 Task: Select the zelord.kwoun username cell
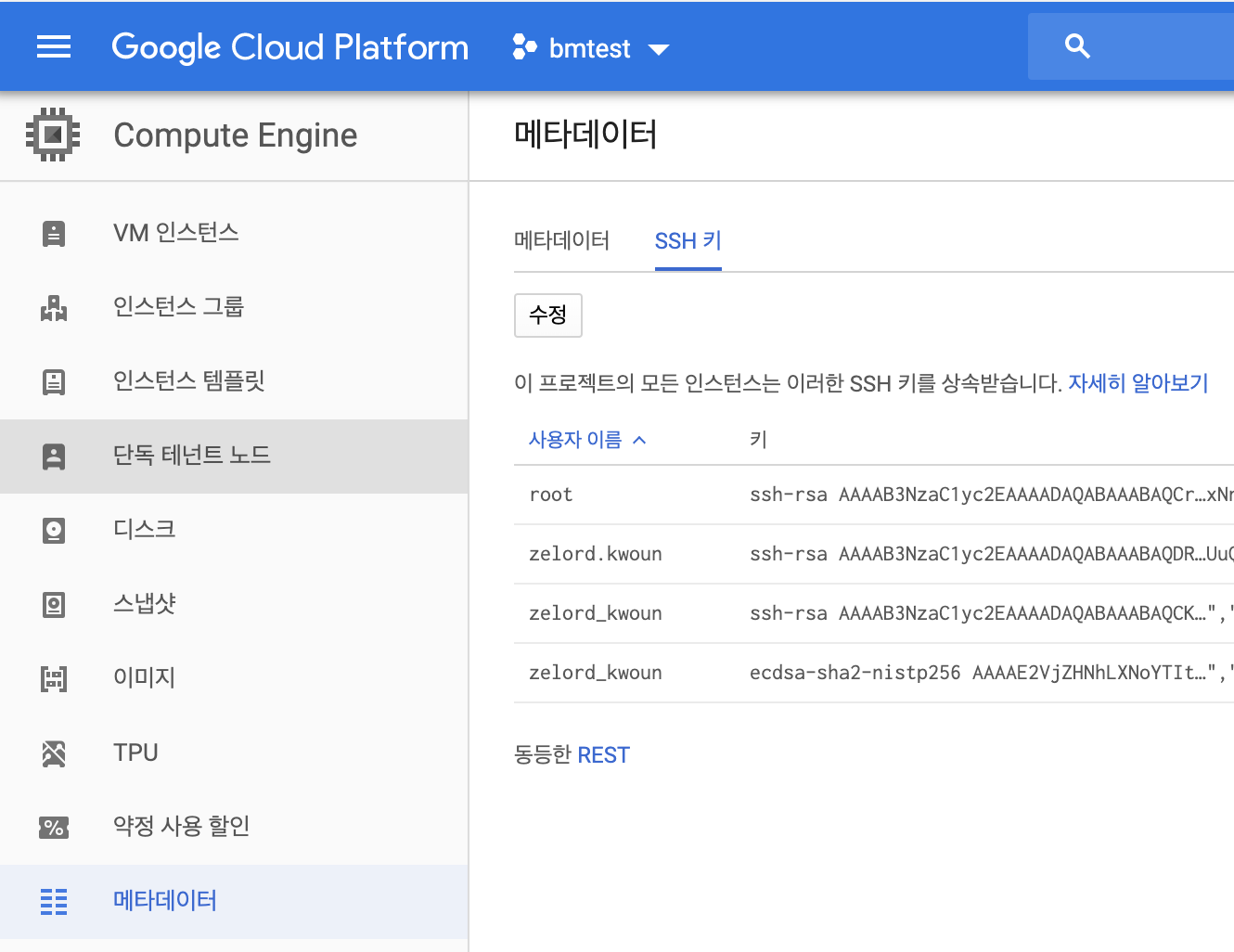point(596,554)
